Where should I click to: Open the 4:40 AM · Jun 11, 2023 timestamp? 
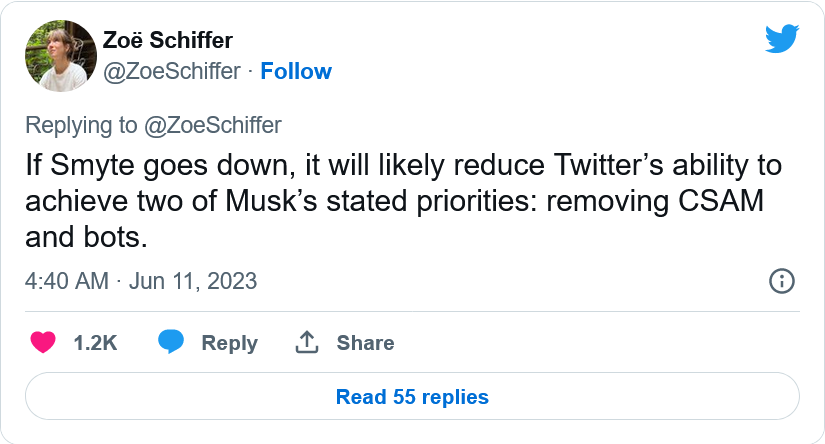coord(141,281)
